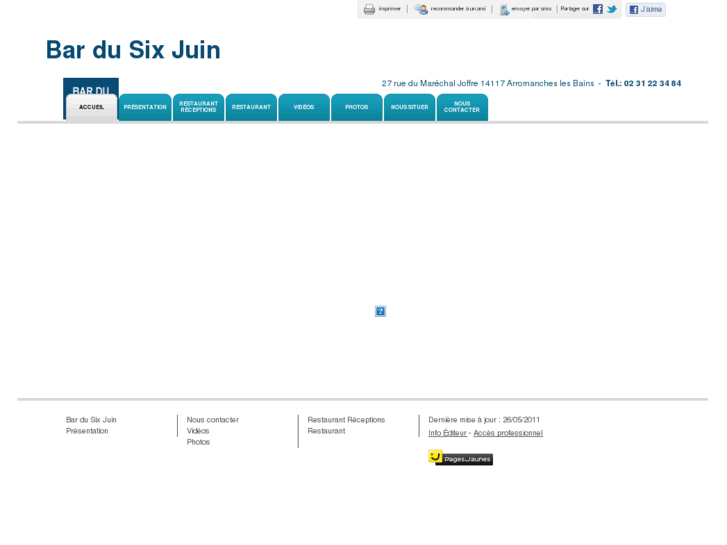The image size is (727, 545).
Task: Open the Restaurant tab
Action: [x=251, y=107]
